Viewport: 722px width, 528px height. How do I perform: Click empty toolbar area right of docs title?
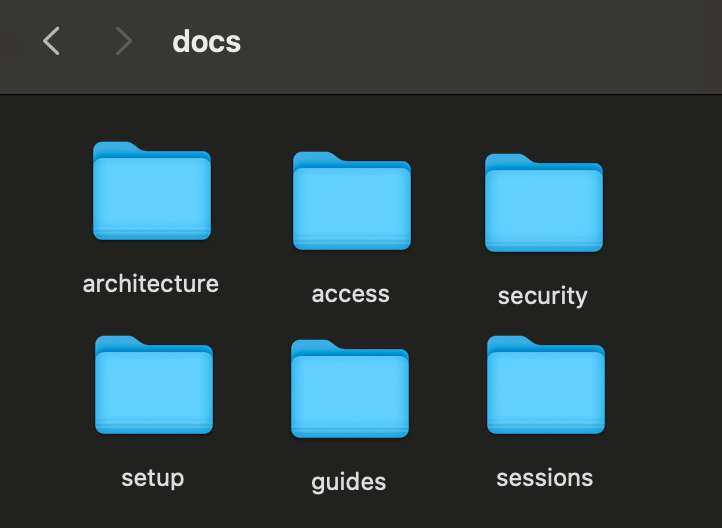point(480,41)
